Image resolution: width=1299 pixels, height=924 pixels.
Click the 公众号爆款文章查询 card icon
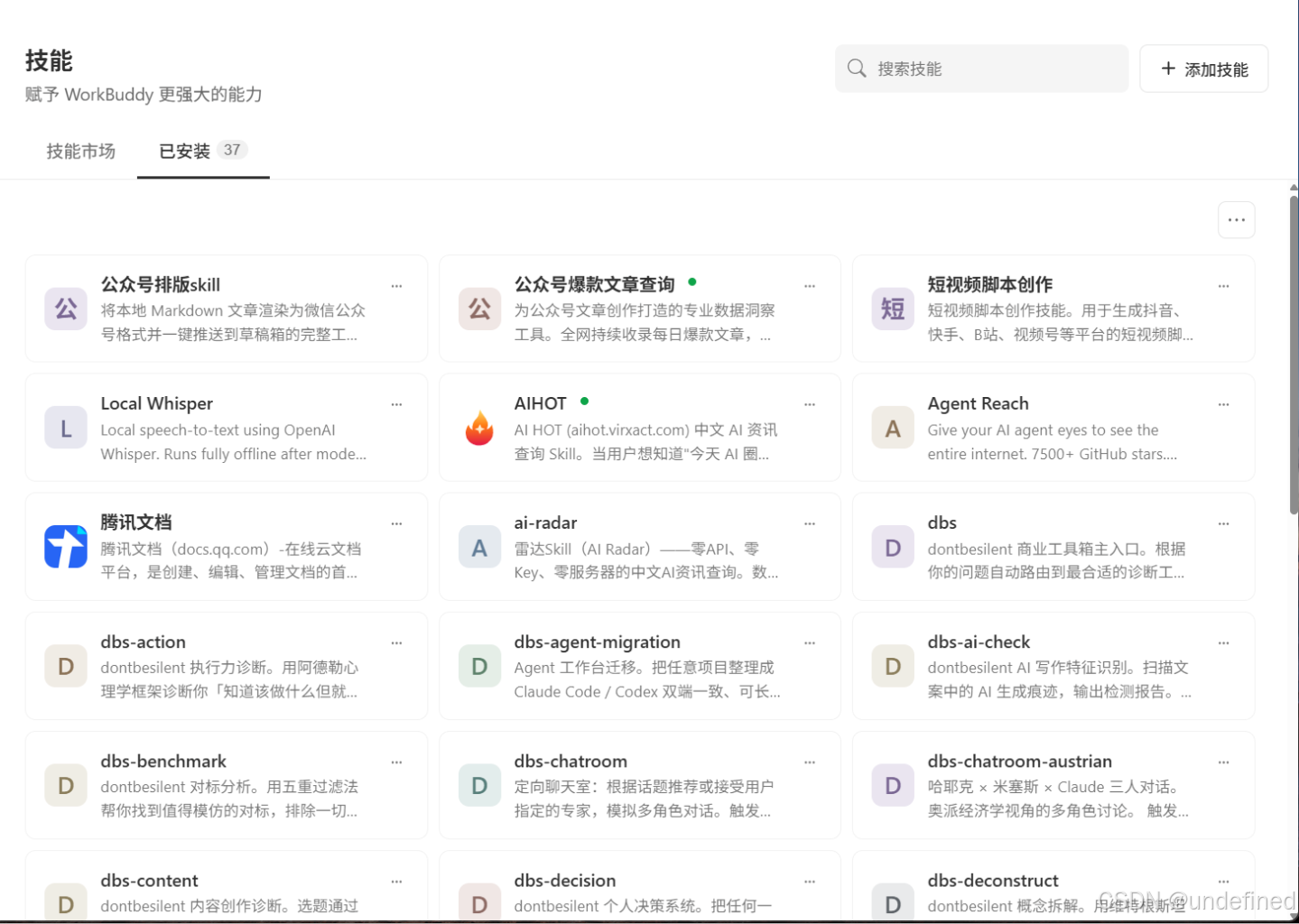coord(479,309)
